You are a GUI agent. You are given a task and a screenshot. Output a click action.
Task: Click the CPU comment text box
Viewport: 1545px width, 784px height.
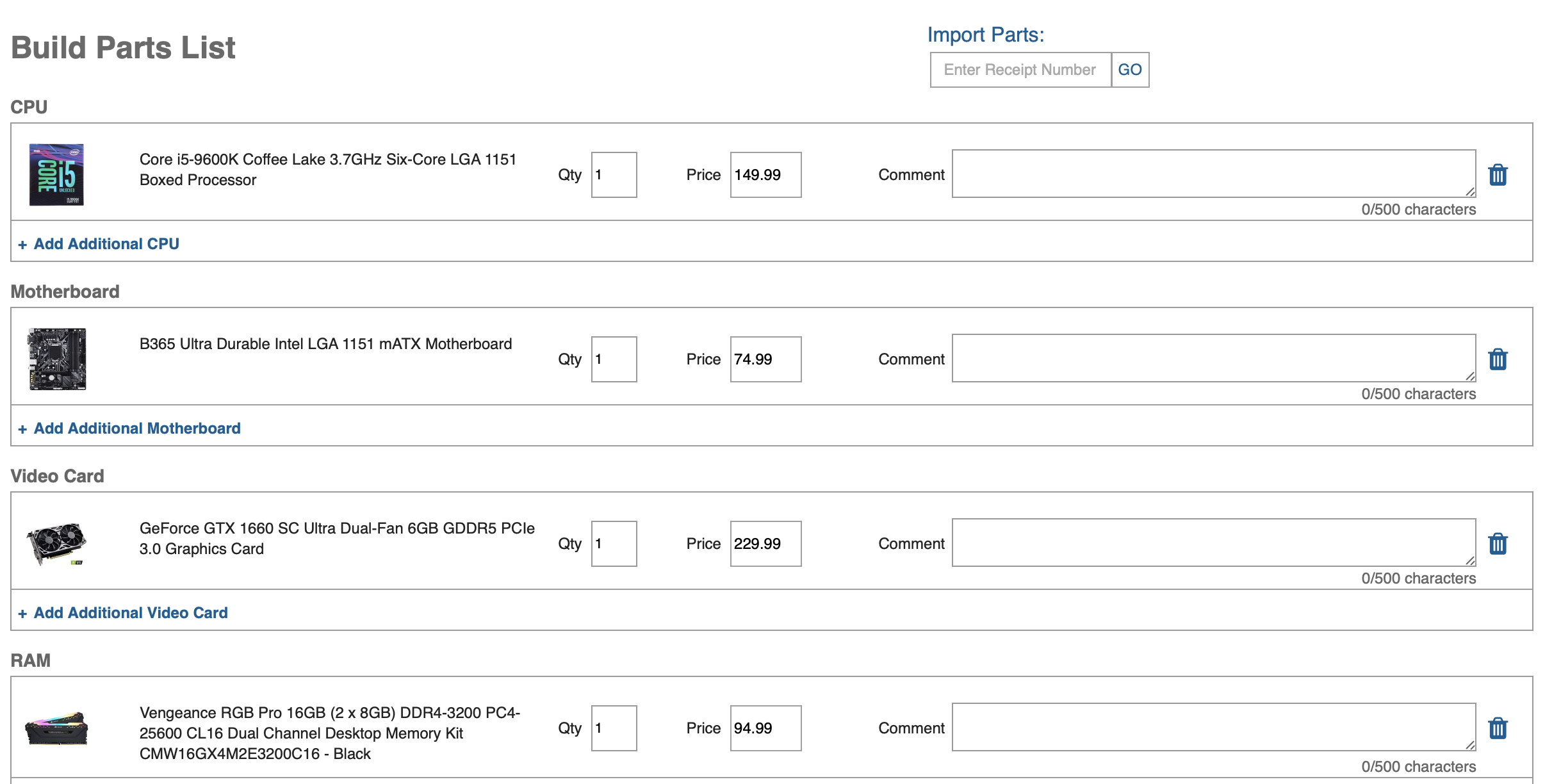[1214, 174]
